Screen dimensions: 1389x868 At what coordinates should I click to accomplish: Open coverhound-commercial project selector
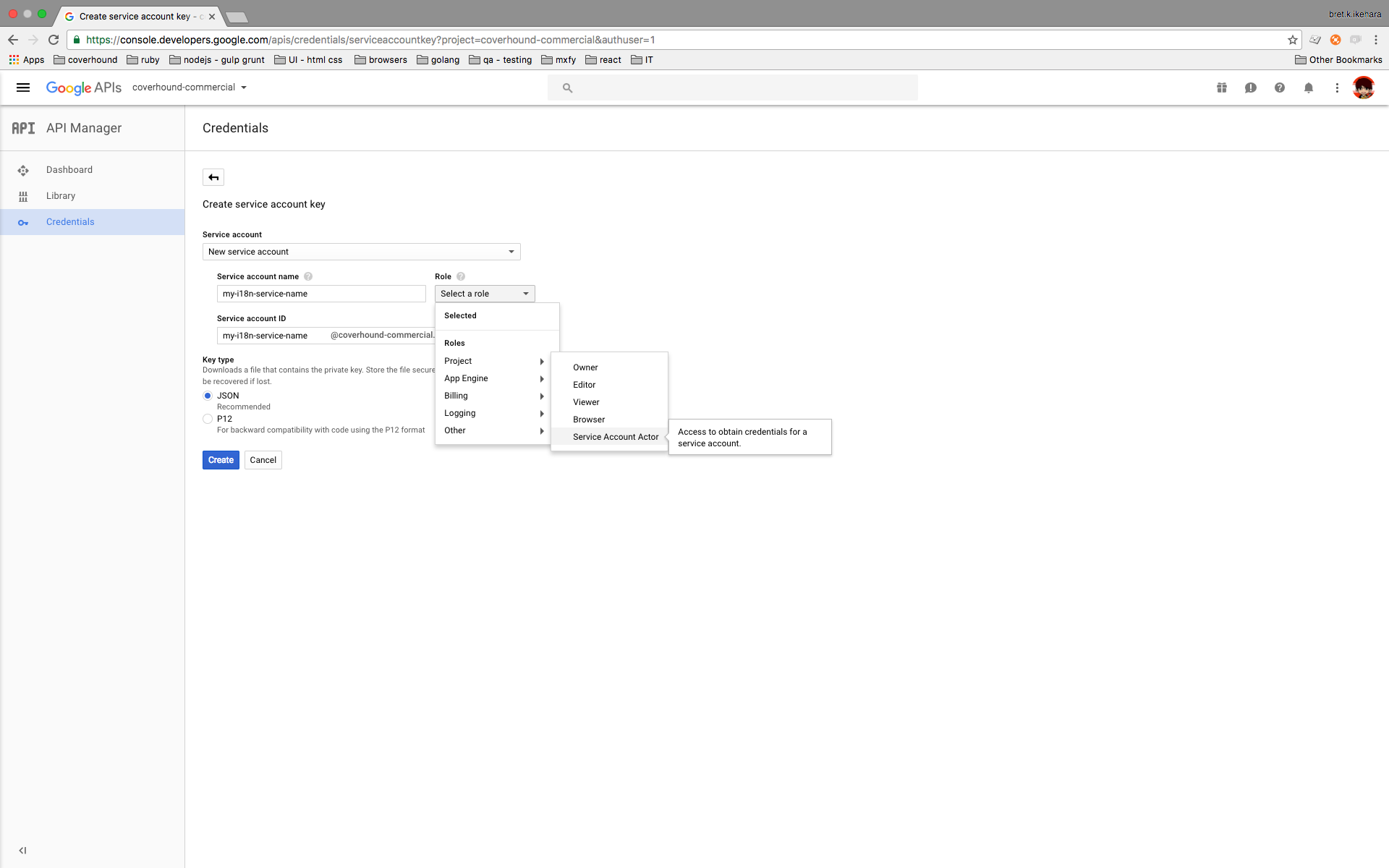pyautogui.click(x=189, y=88)
